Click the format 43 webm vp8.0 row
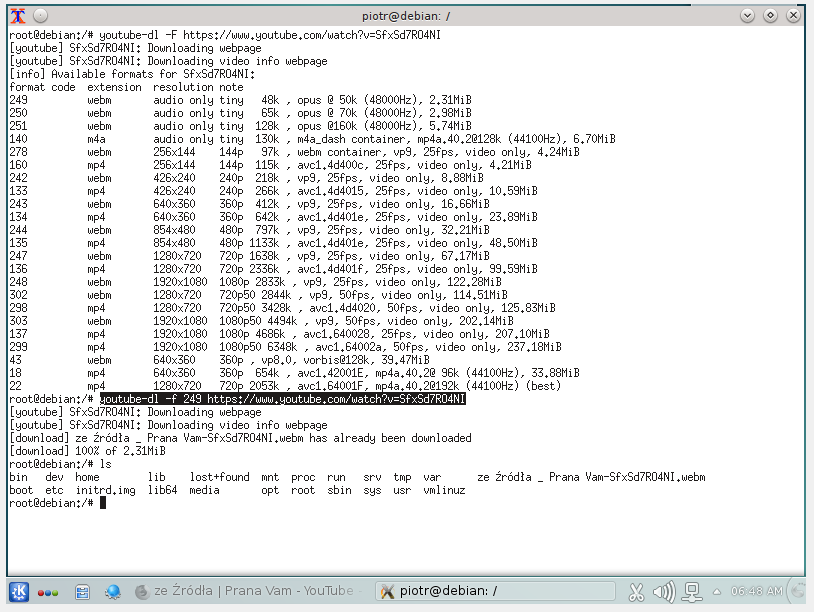 click(220, 360)
